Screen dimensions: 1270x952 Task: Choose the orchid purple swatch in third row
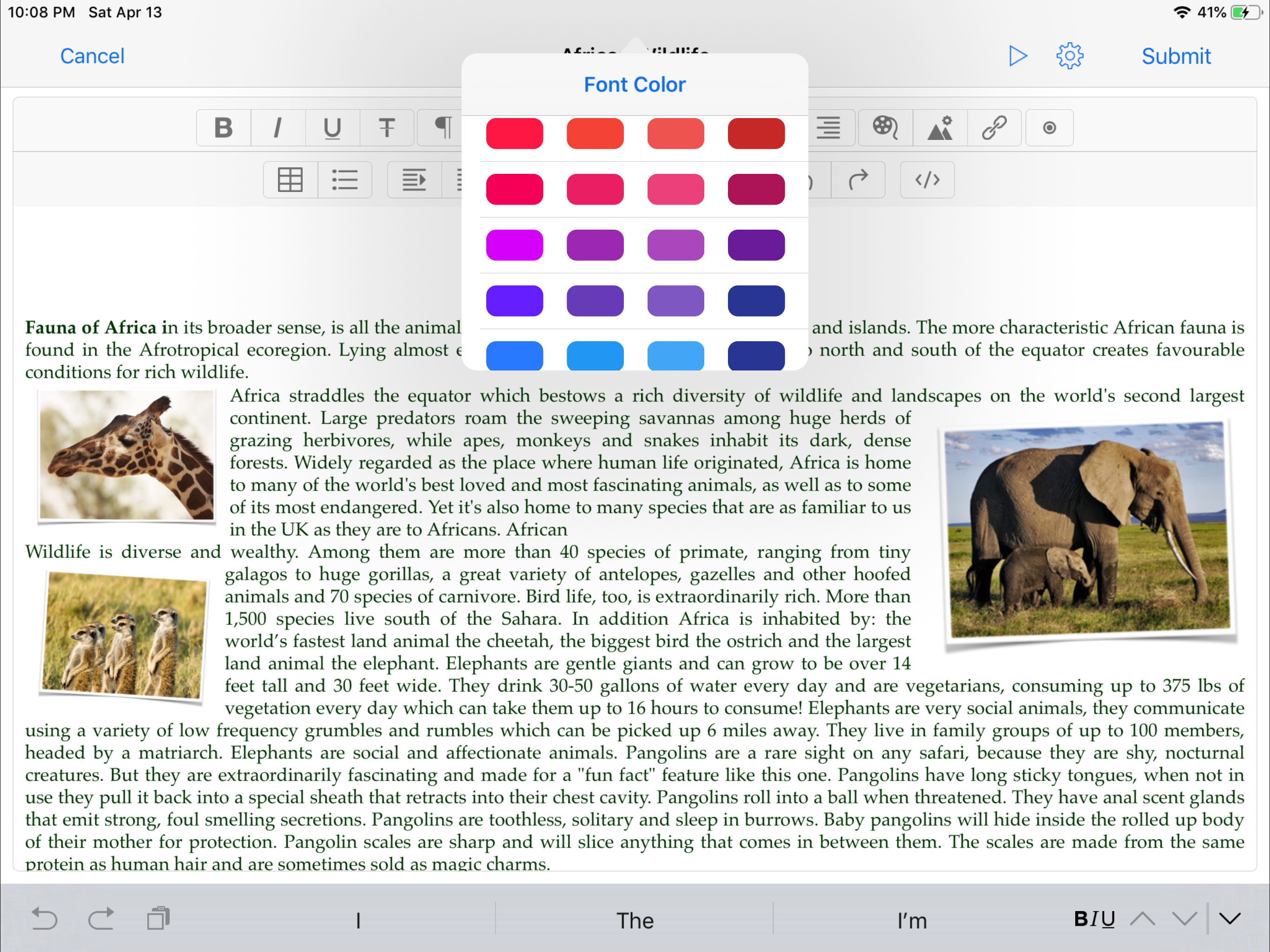tap(676, 245)
